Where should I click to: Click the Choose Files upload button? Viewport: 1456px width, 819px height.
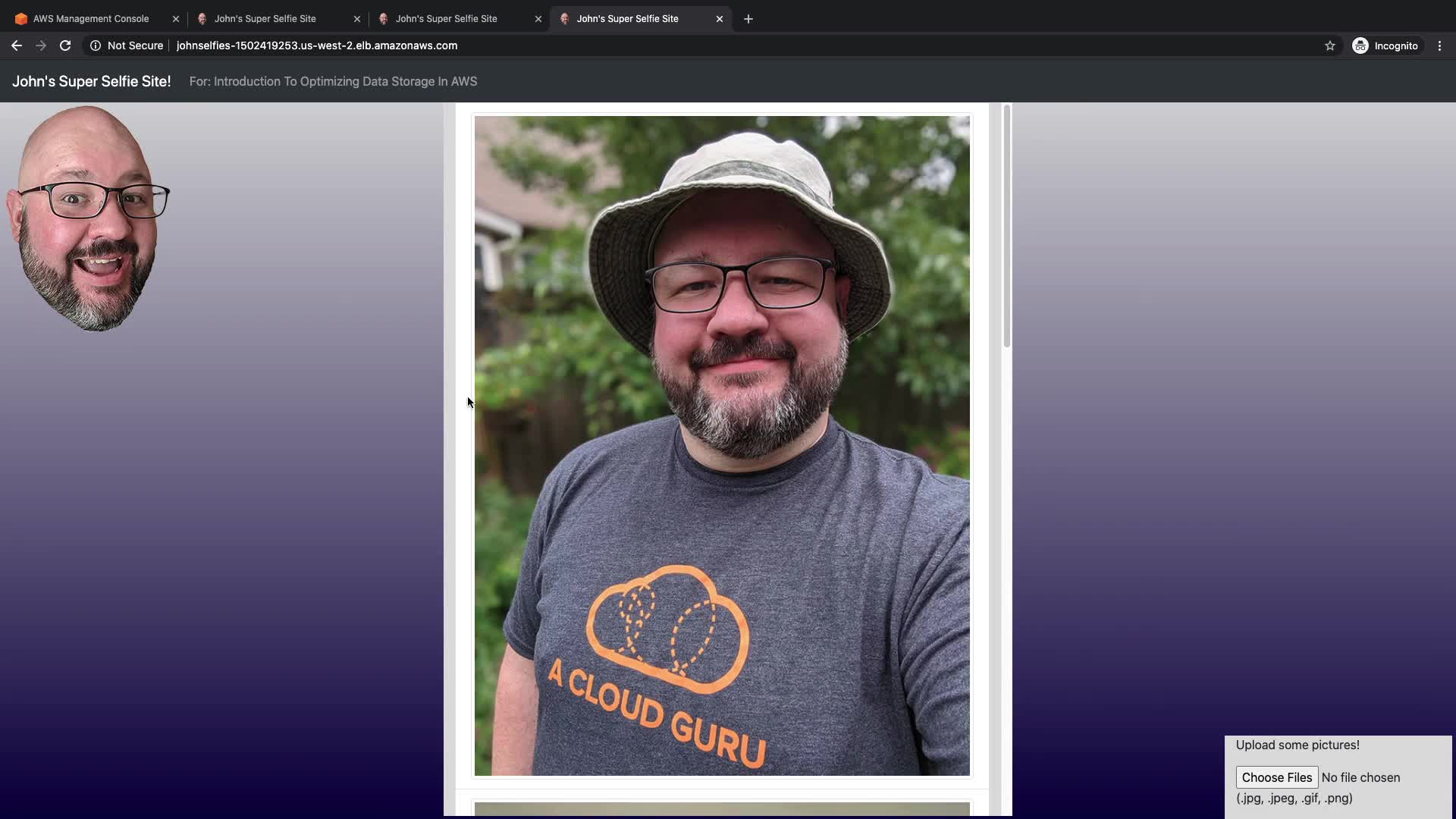[x=1276, y=777]
